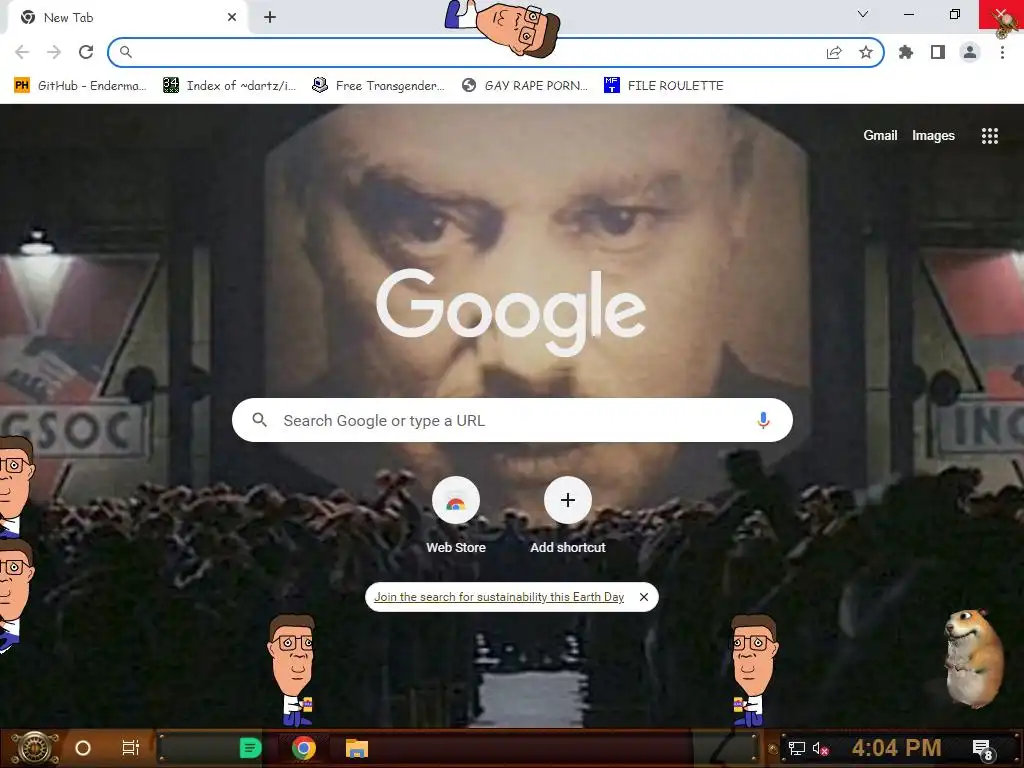
Task: Launch the green notes app on taskbar
Action: point(250,748)
